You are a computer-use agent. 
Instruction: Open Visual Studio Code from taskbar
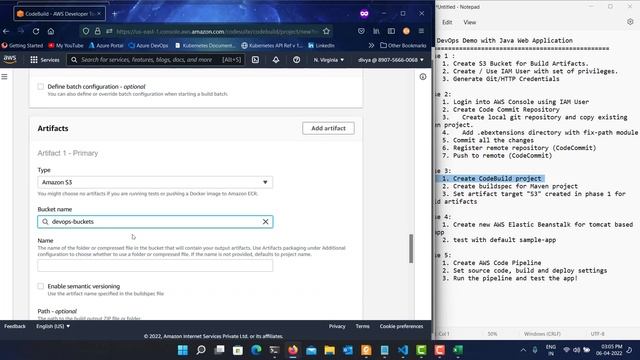click(403, 350)
